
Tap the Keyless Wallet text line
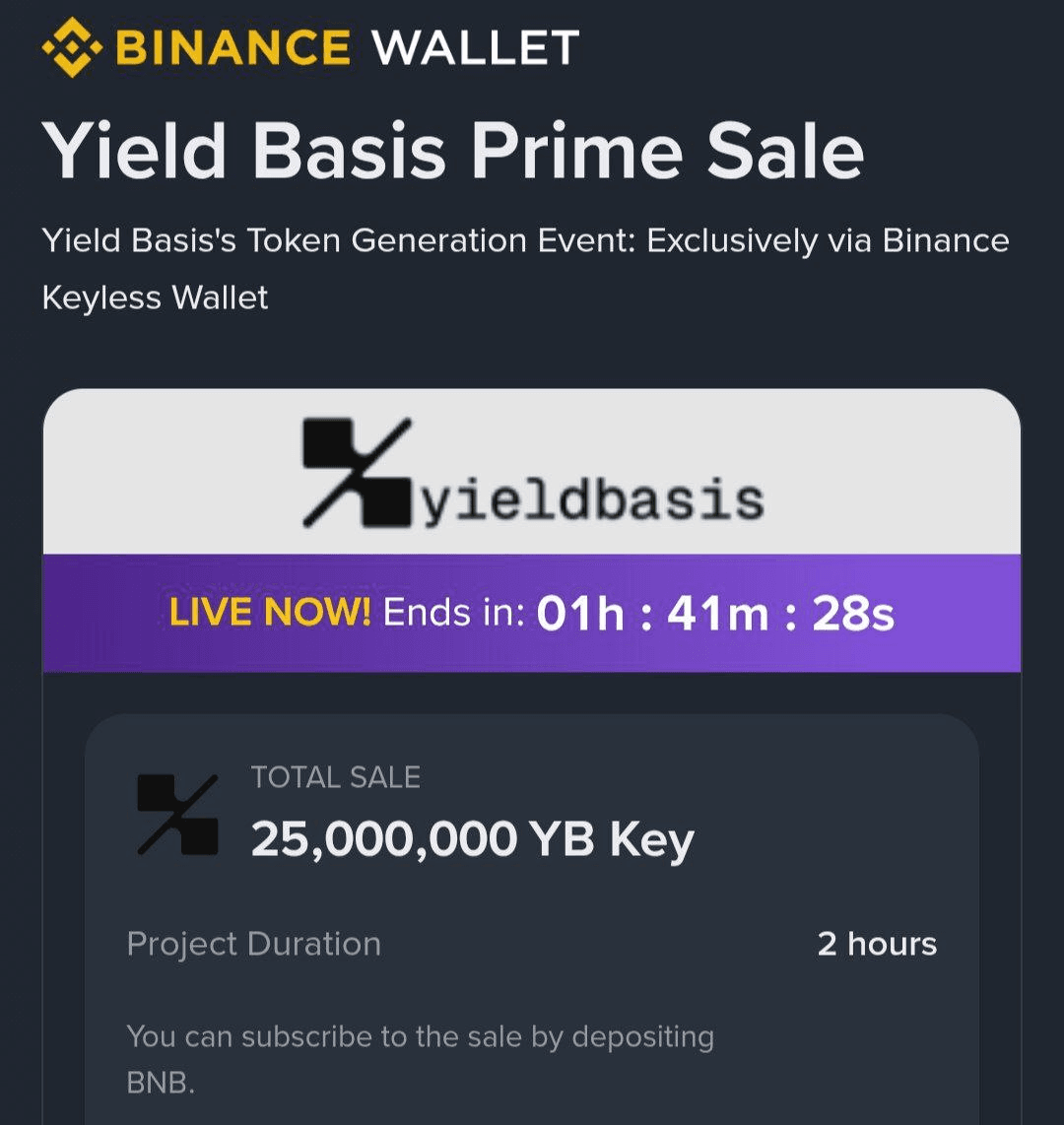pos(155,298)
